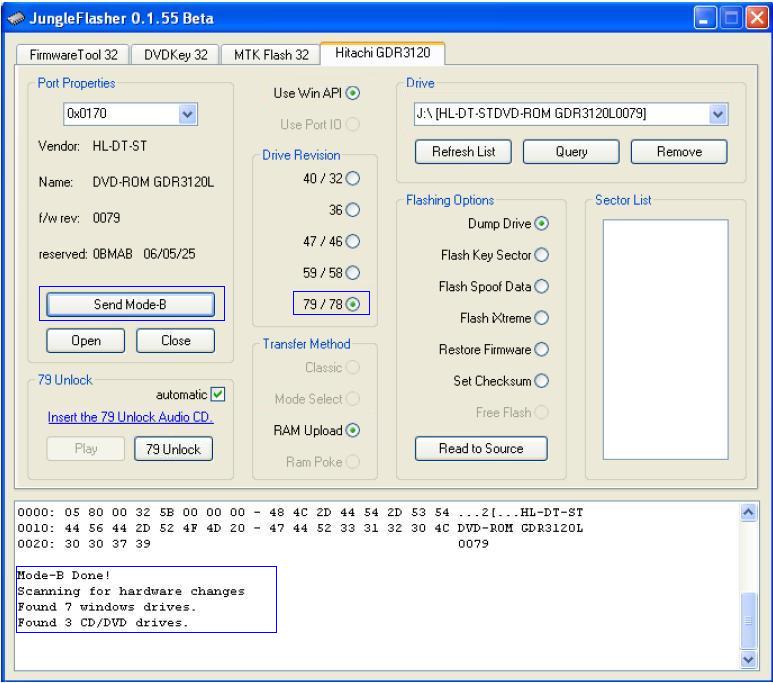Select the RAM Upload transfer method
Screen dimensions: 773x683
352,430
